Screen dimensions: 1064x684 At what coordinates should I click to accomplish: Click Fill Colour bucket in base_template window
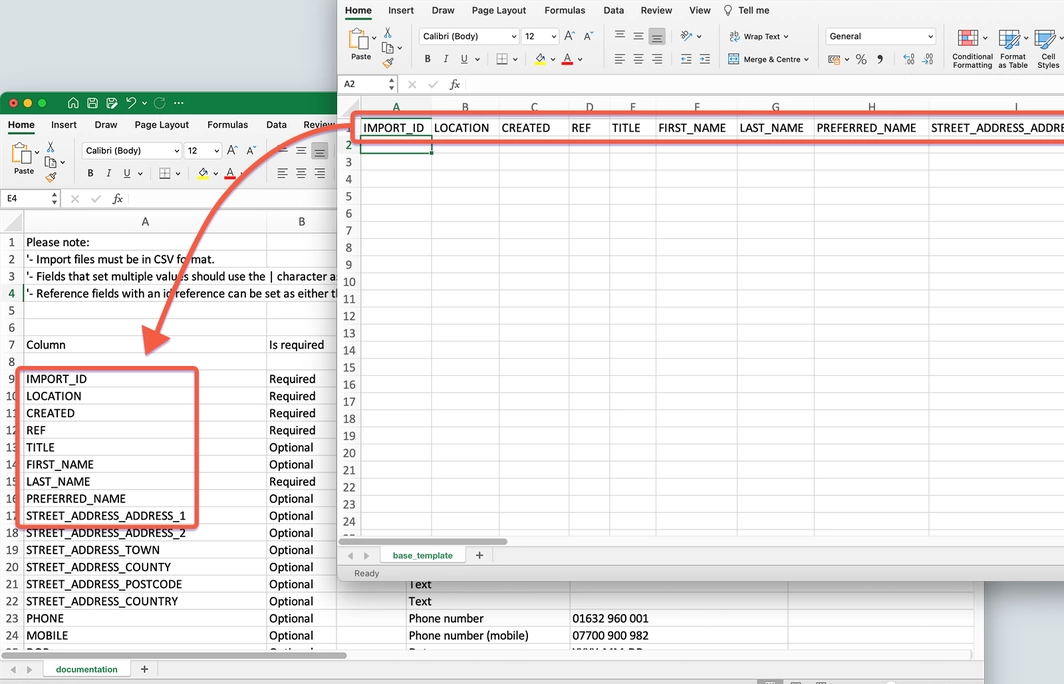pyautogui.click(x=540, y=59)
